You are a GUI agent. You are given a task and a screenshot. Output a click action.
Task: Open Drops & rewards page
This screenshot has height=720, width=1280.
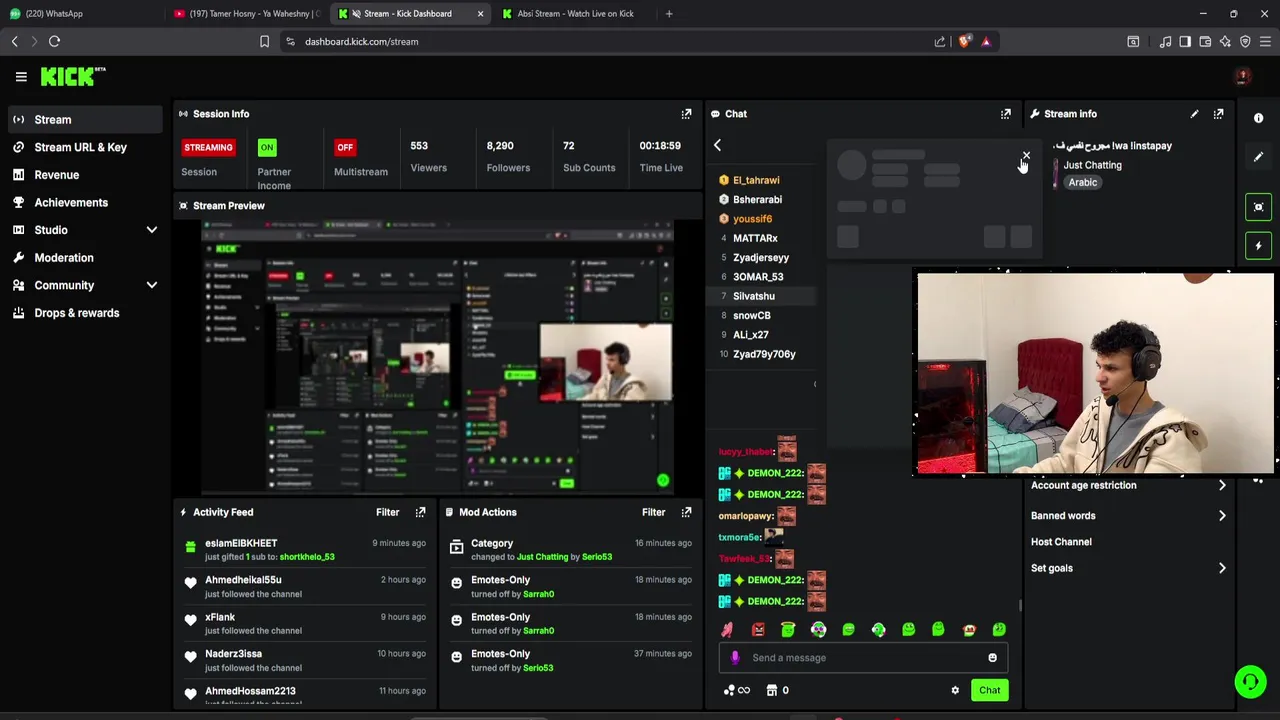pos(85,313)
